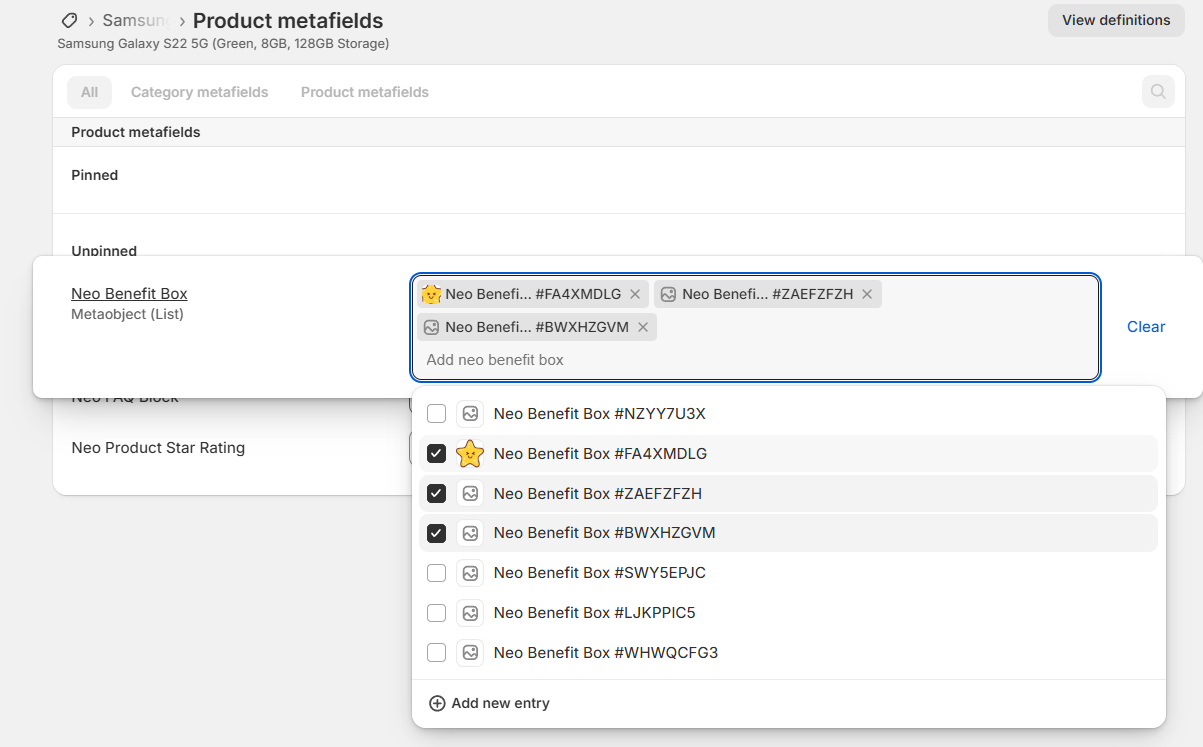Open the Neo Benefit Box definition link
Image resolution: width=1203 pixels, height=747 pixels.
pos(129,294)
